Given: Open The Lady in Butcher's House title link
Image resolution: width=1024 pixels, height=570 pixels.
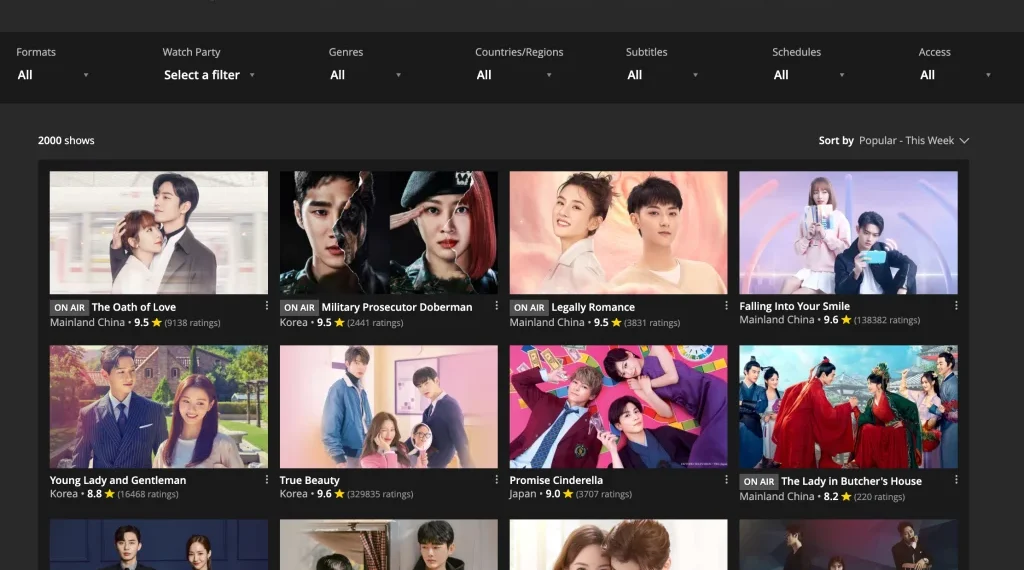Looking at the screenshot, I should click(x=851, y=481).
